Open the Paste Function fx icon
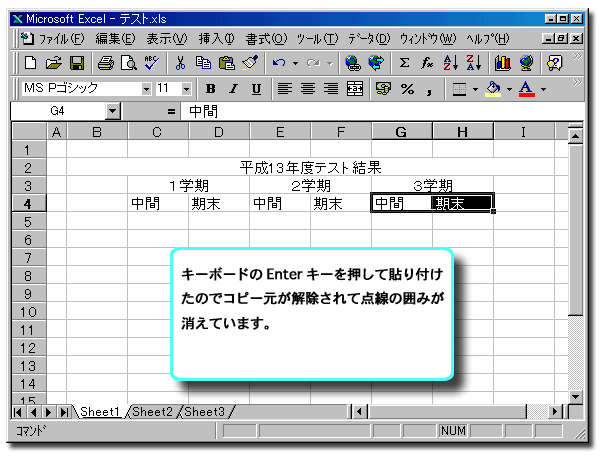The width and height of the screenshot is (600, 456). (427, 63)
